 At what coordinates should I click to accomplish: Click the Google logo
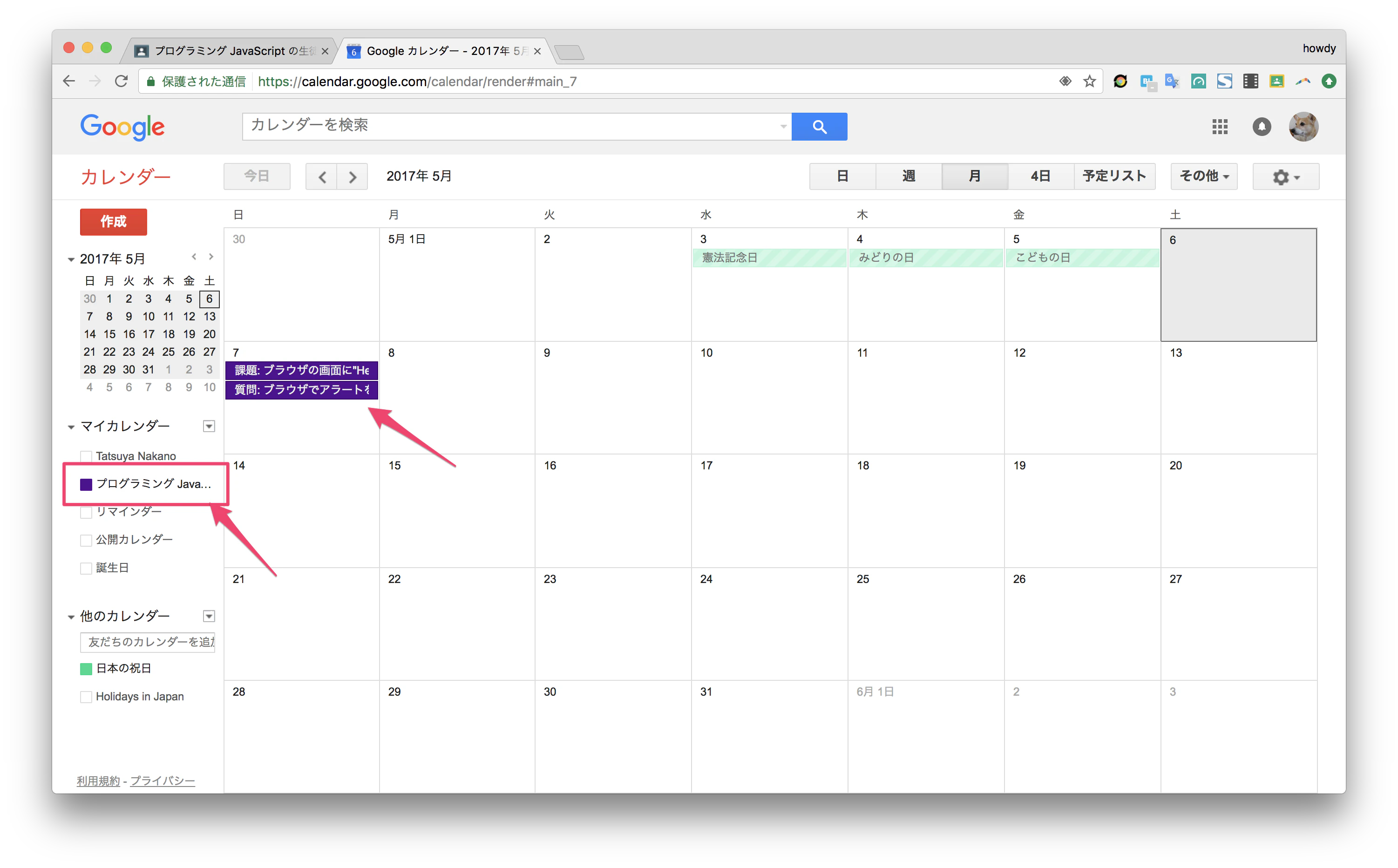point(122,128)
